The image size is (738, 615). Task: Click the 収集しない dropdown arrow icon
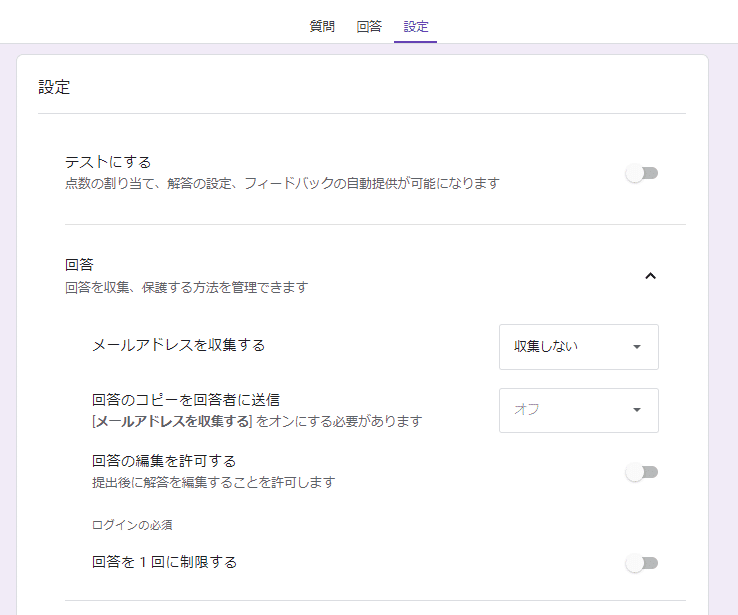point(637,347)
